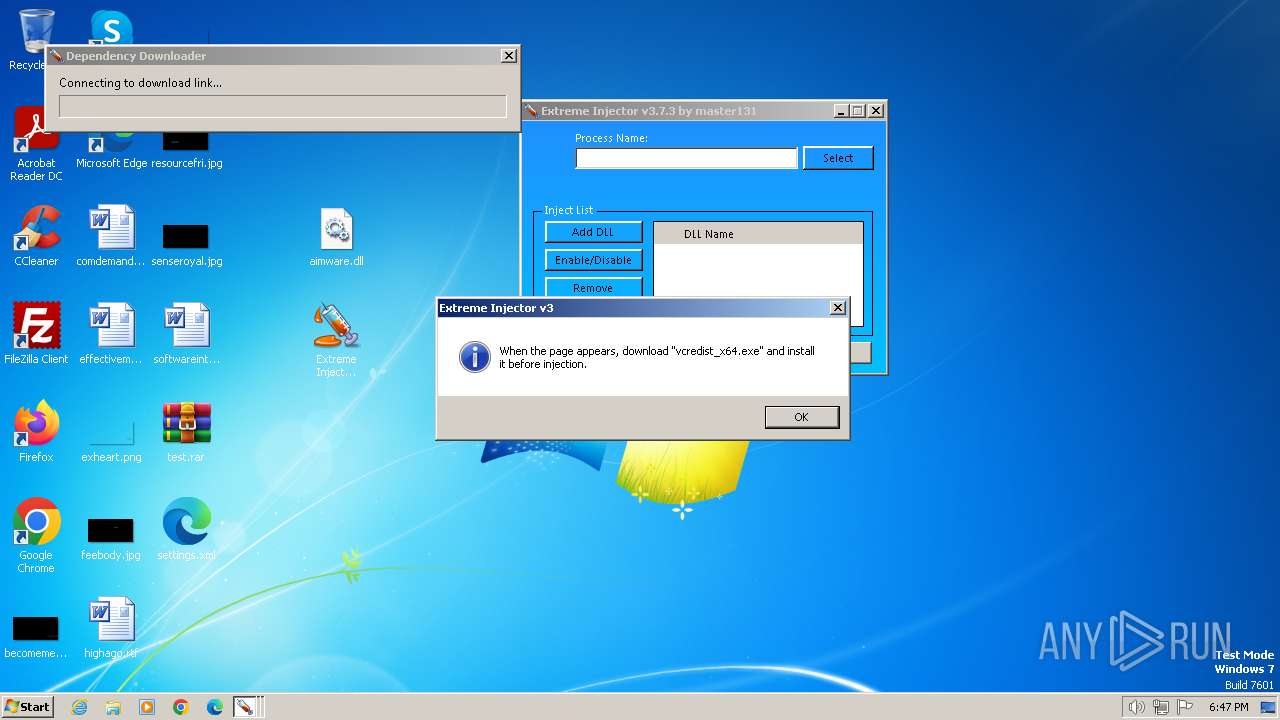Image resolution: width=1280 pixels, height=720 pixels.
Task: Close the Dependency Downloader window
Action: (508, 56)
